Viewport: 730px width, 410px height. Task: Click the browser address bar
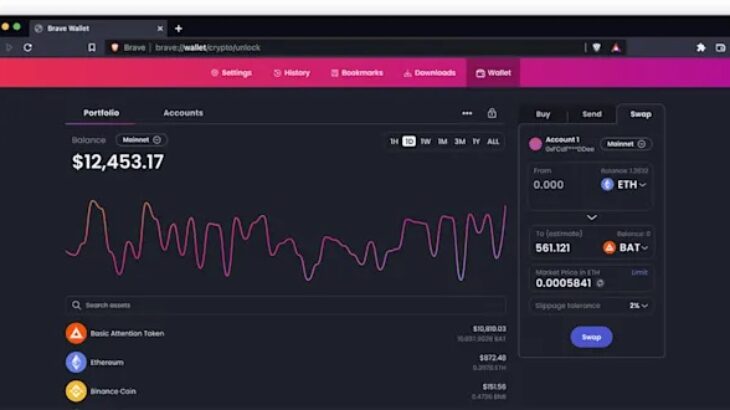coord(345,47)
